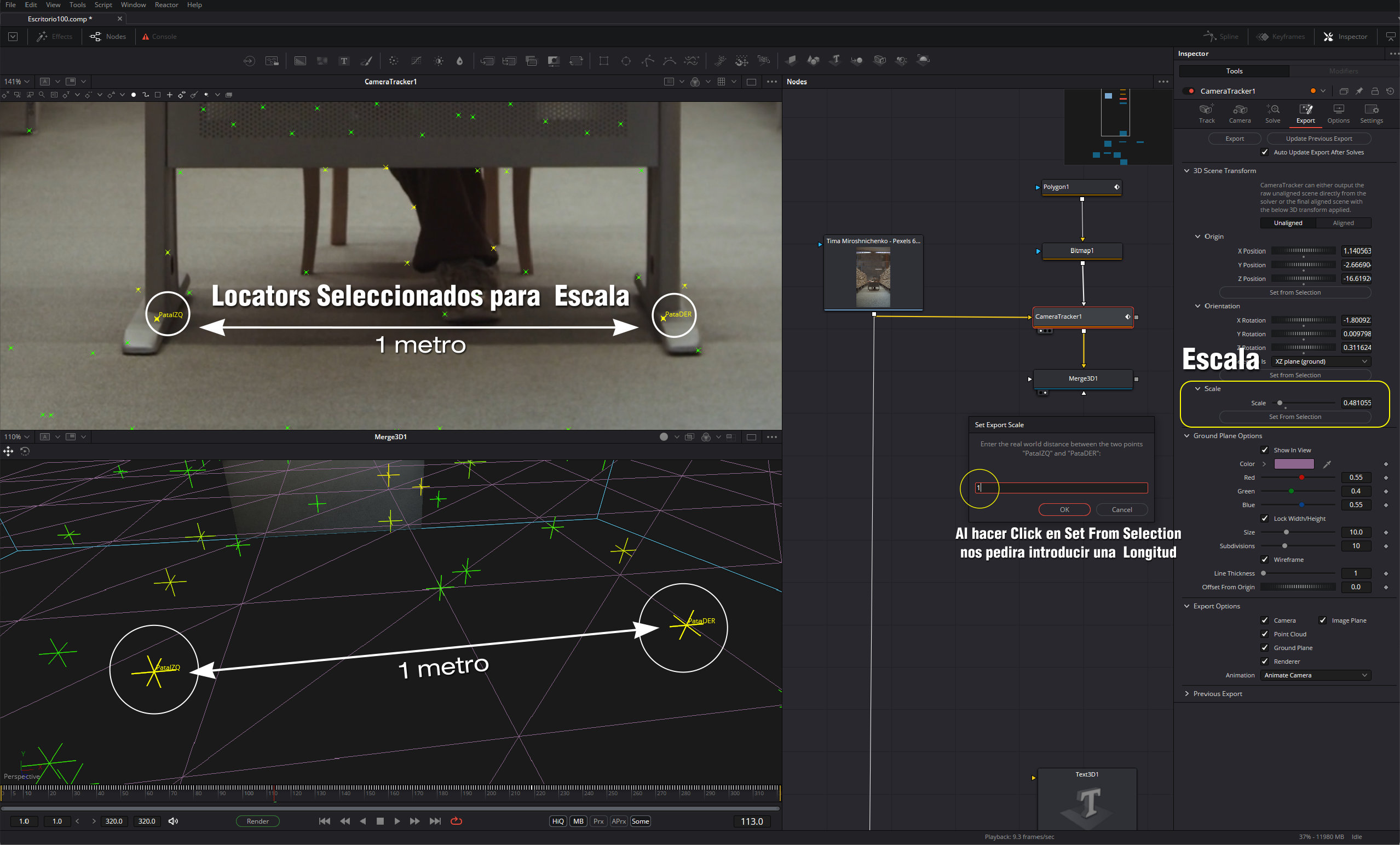Click the Scale slider handle
1400x845 pixels.
point(1279,403)
